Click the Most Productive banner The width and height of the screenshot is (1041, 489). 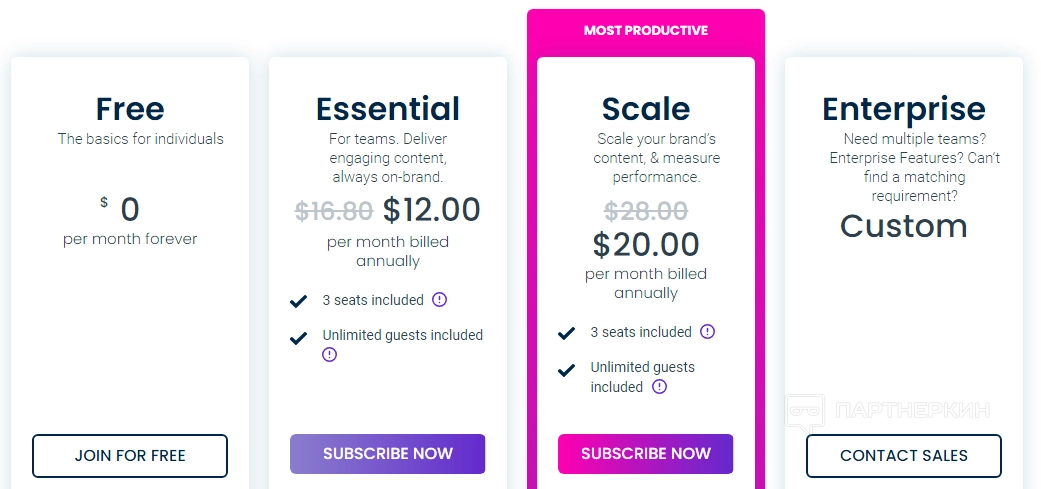coord(646,31)
